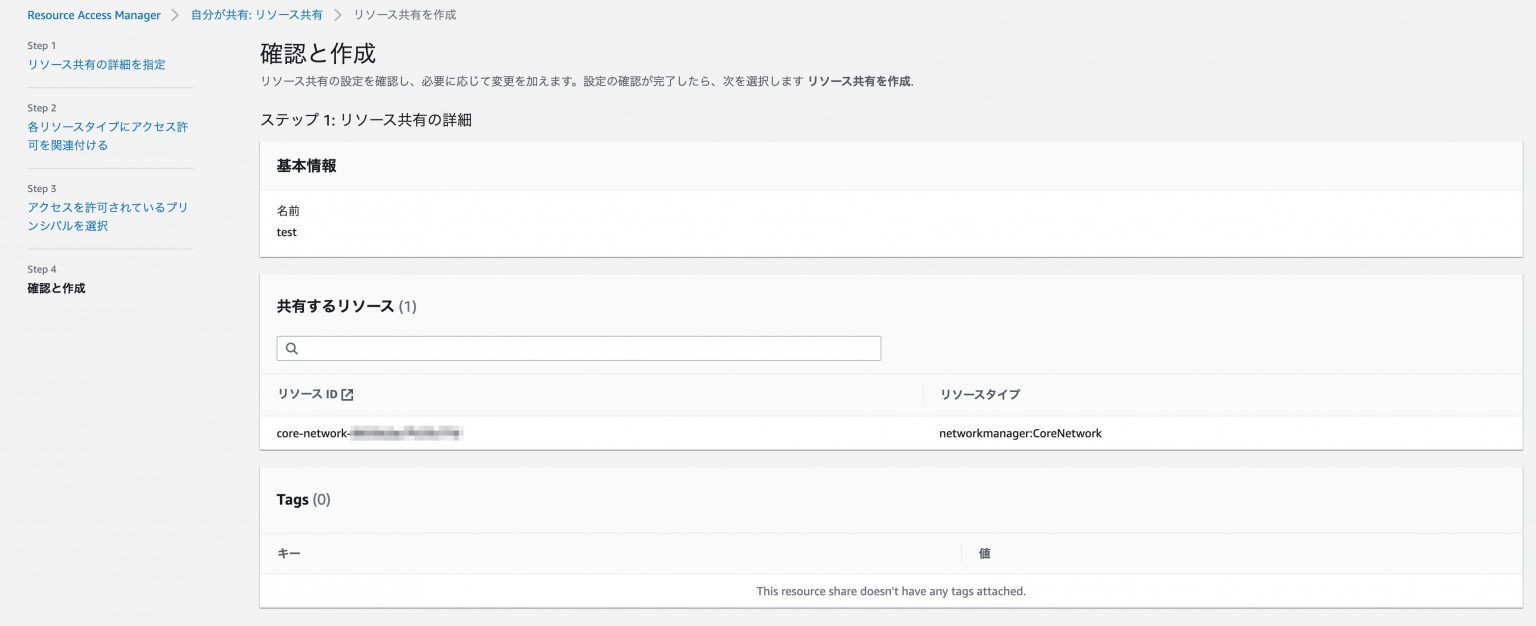
Task: Open the Resource Access Manager breadcrumb link
Action: pyautogui.click(x=94, y=15)
